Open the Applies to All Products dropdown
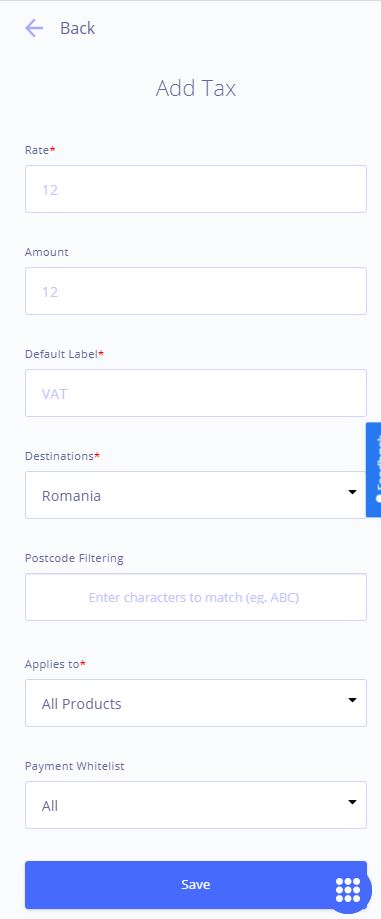The height and width of the screenshot is (919, 381). [196, 703]
